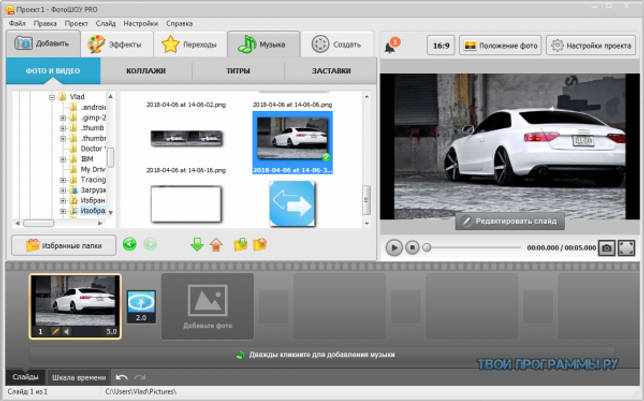Click the playback progress slider
644x401 pixels.
coord(473,248)
